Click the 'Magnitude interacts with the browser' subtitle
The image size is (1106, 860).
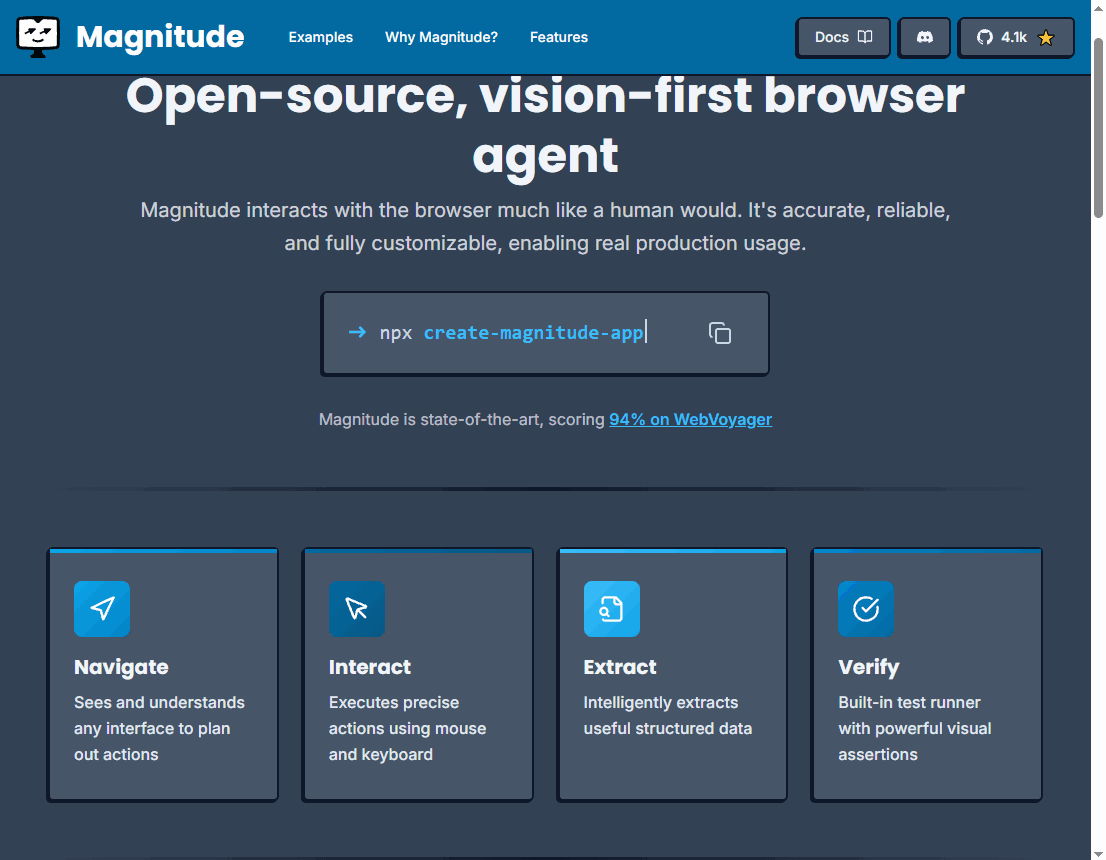545,226
